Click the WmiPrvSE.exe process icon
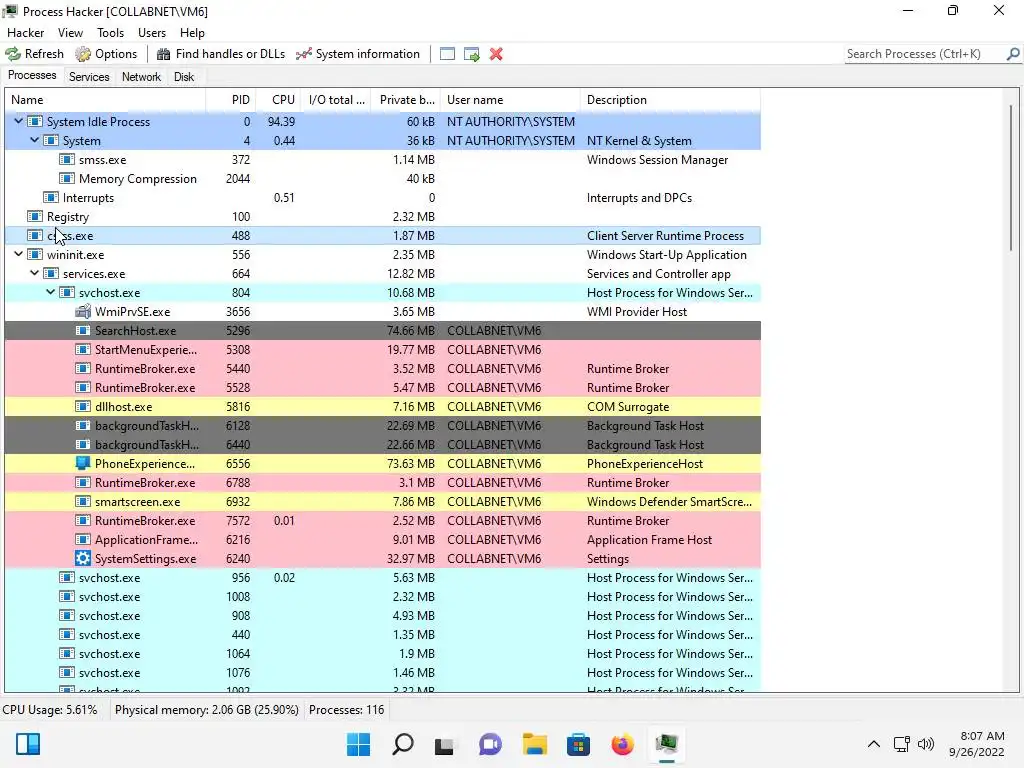This screenshot has width=1024, height=768. click(x=83, y=312)
